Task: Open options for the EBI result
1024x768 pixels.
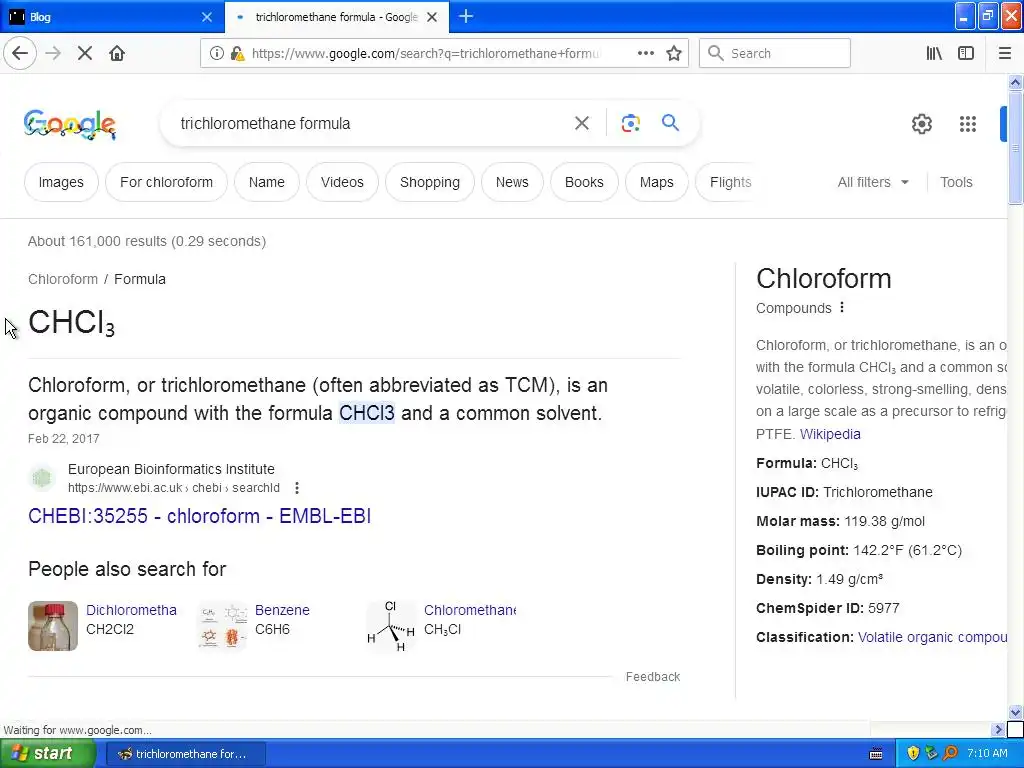Action: click(296, 488)
